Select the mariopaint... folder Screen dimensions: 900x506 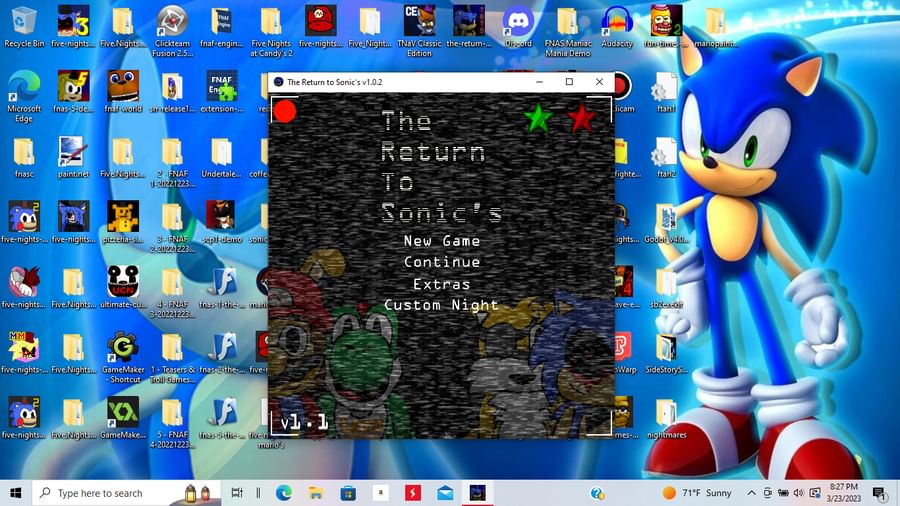(716, 27)
